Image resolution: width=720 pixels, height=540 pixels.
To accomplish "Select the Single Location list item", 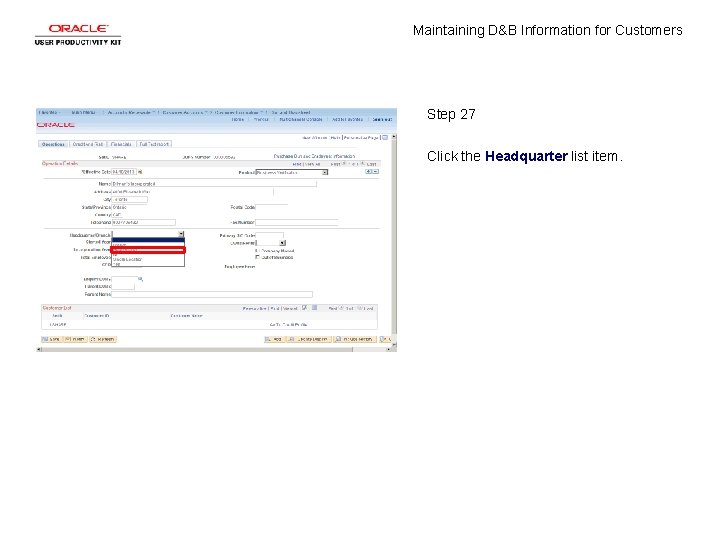I will point(148,259).
